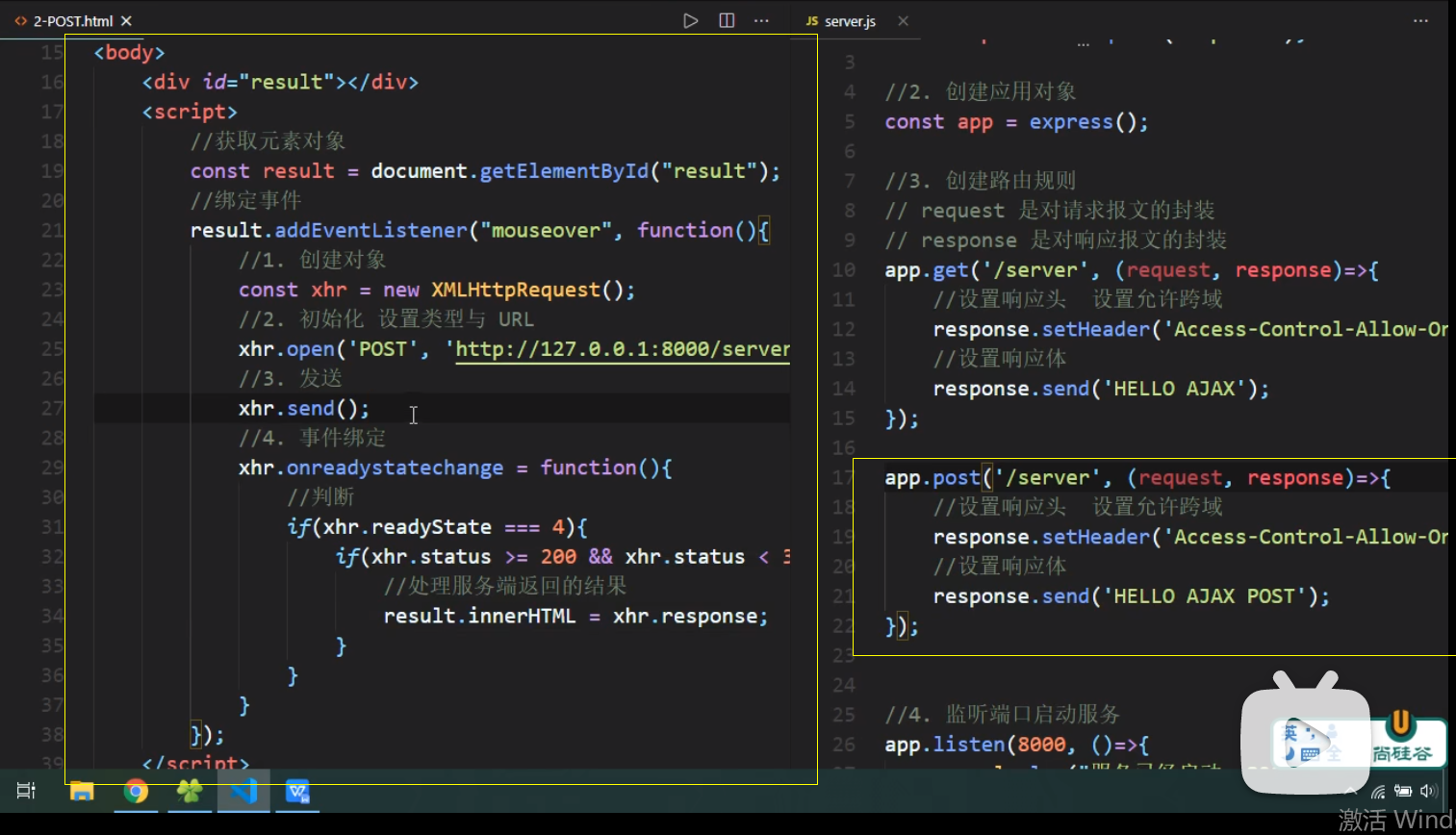
Task: Click the <body> tag in 2-POST.html
Action: coord(129,53)
